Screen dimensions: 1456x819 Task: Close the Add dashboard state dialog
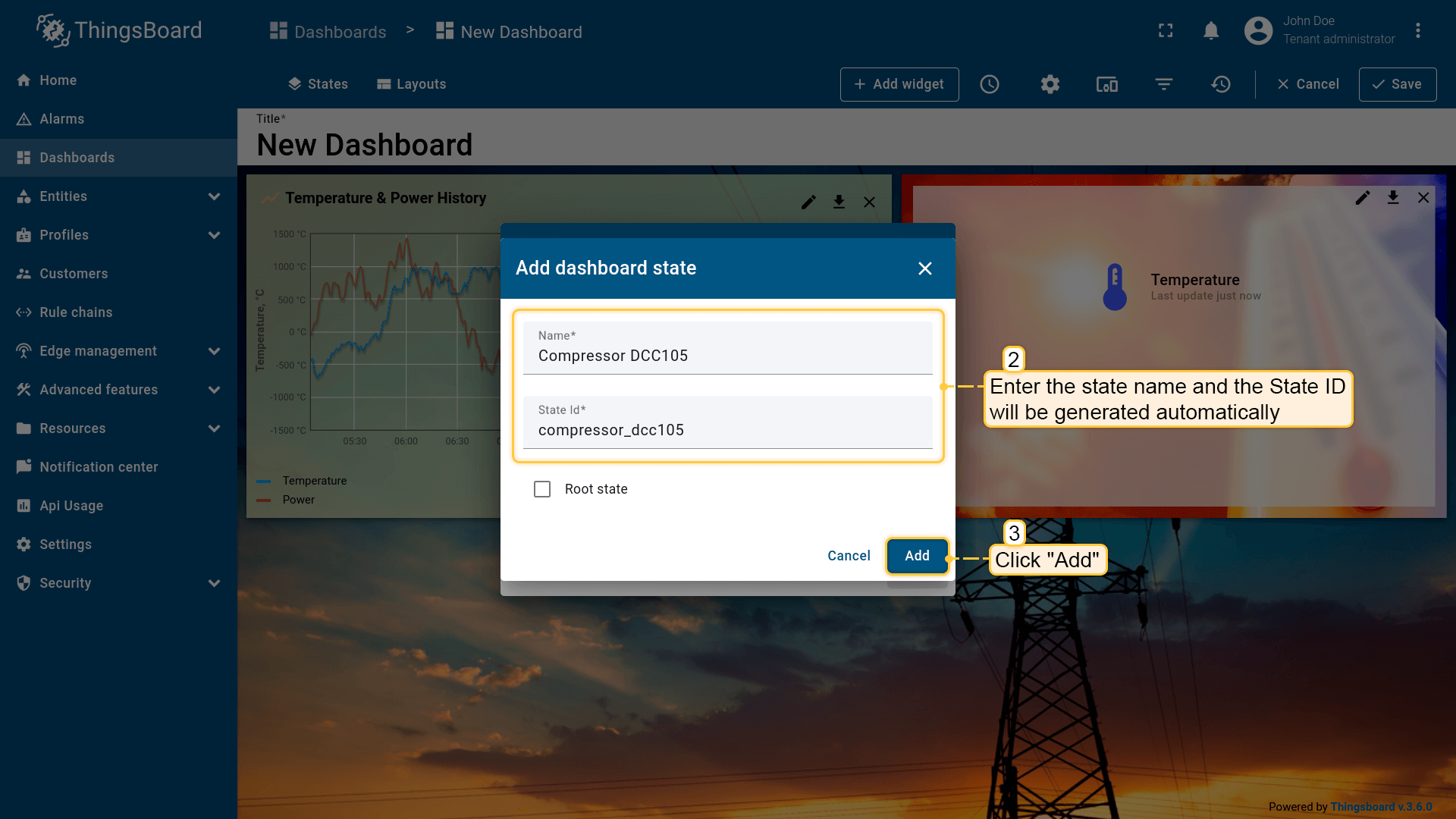tap(924, 268)
